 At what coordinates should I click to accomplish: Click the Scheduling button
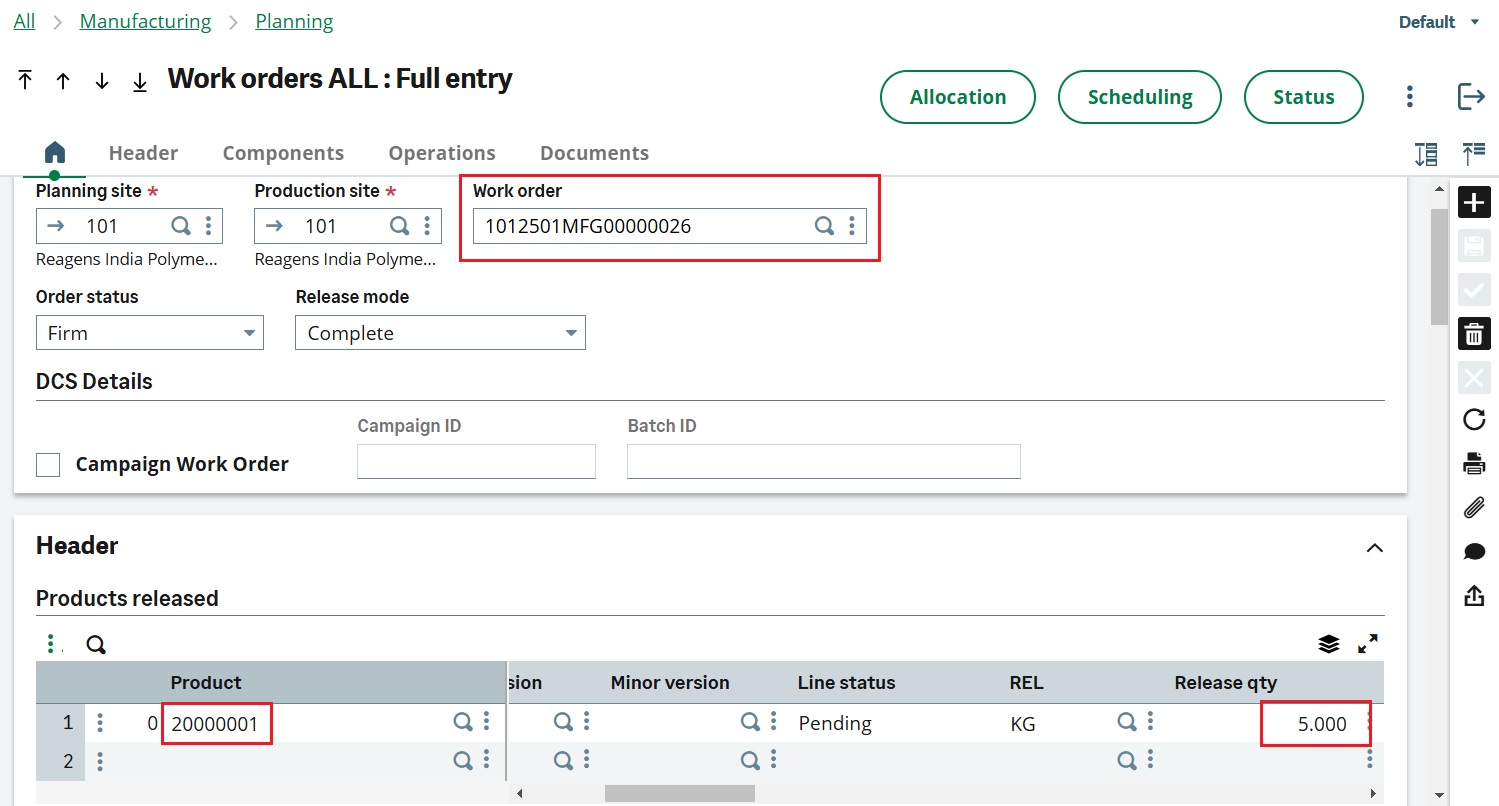point(1140,97)
